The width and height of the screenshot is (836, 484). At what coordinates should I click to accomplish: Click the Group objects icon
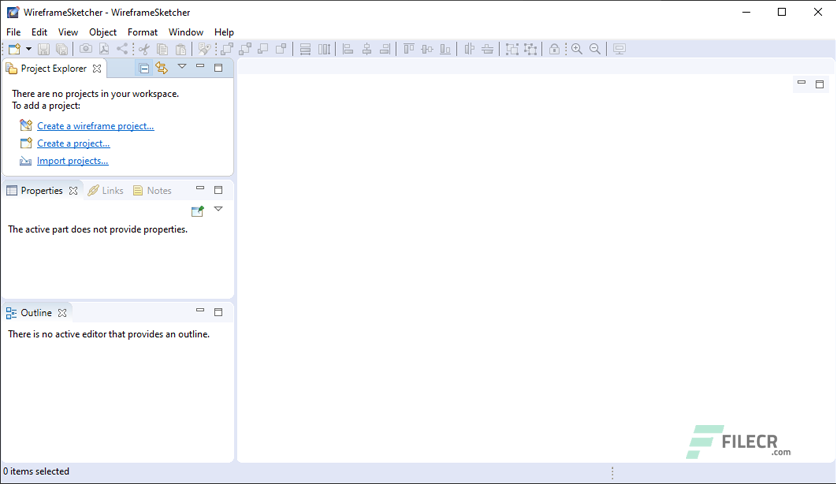click(x=512, y=49)
